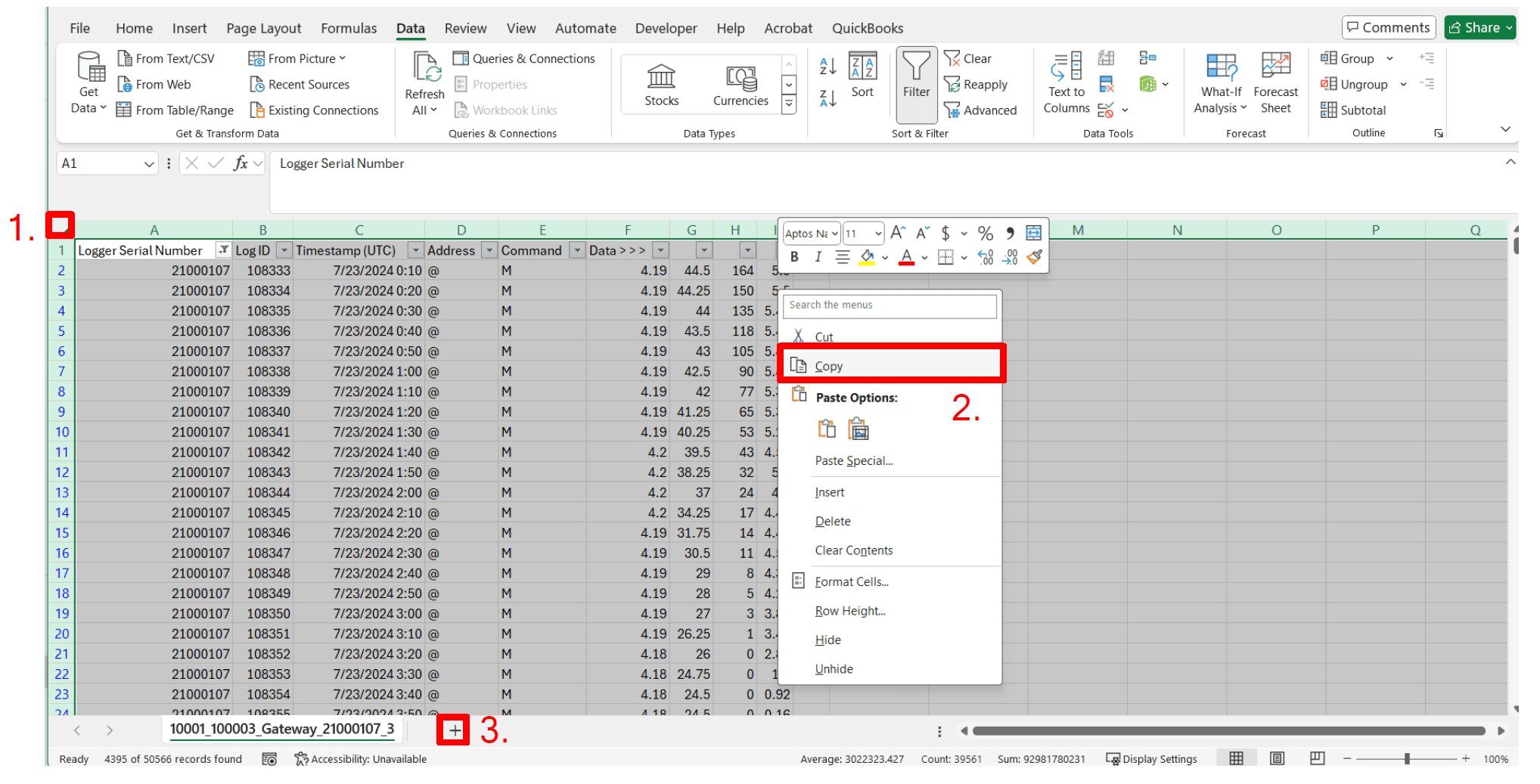This screenshot has height=784, width=1540.
Task: Click the Sort A to Z icon
Action: [827, 67]
